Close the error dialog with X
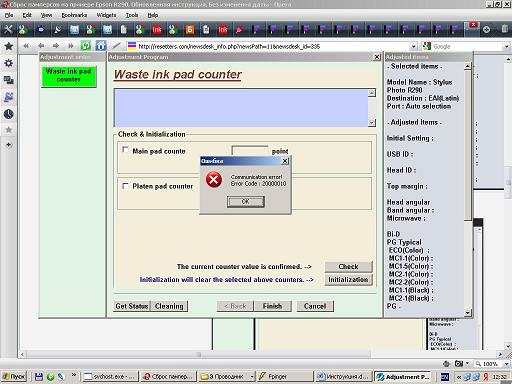This screenshot has width=512, height=384. [x=285, y=161]
